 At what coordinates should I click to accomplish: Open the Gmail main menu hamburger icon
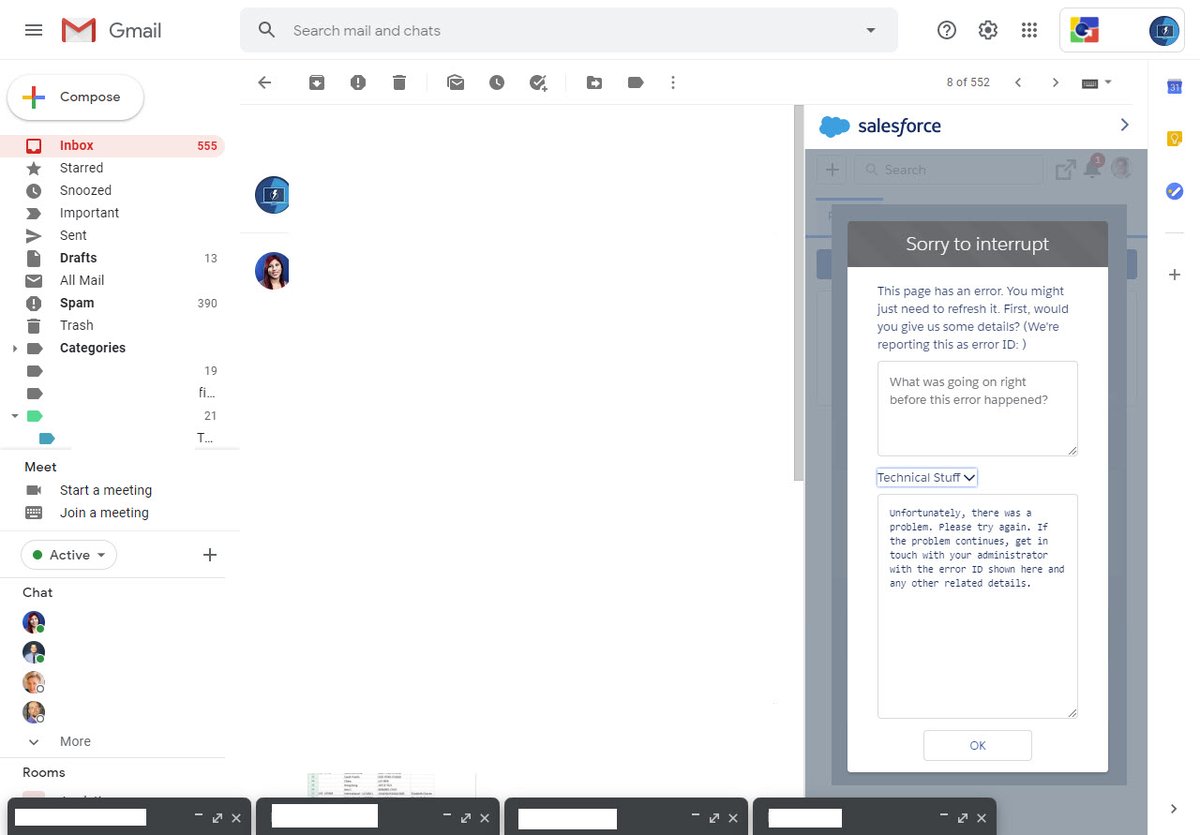point(33,30)
